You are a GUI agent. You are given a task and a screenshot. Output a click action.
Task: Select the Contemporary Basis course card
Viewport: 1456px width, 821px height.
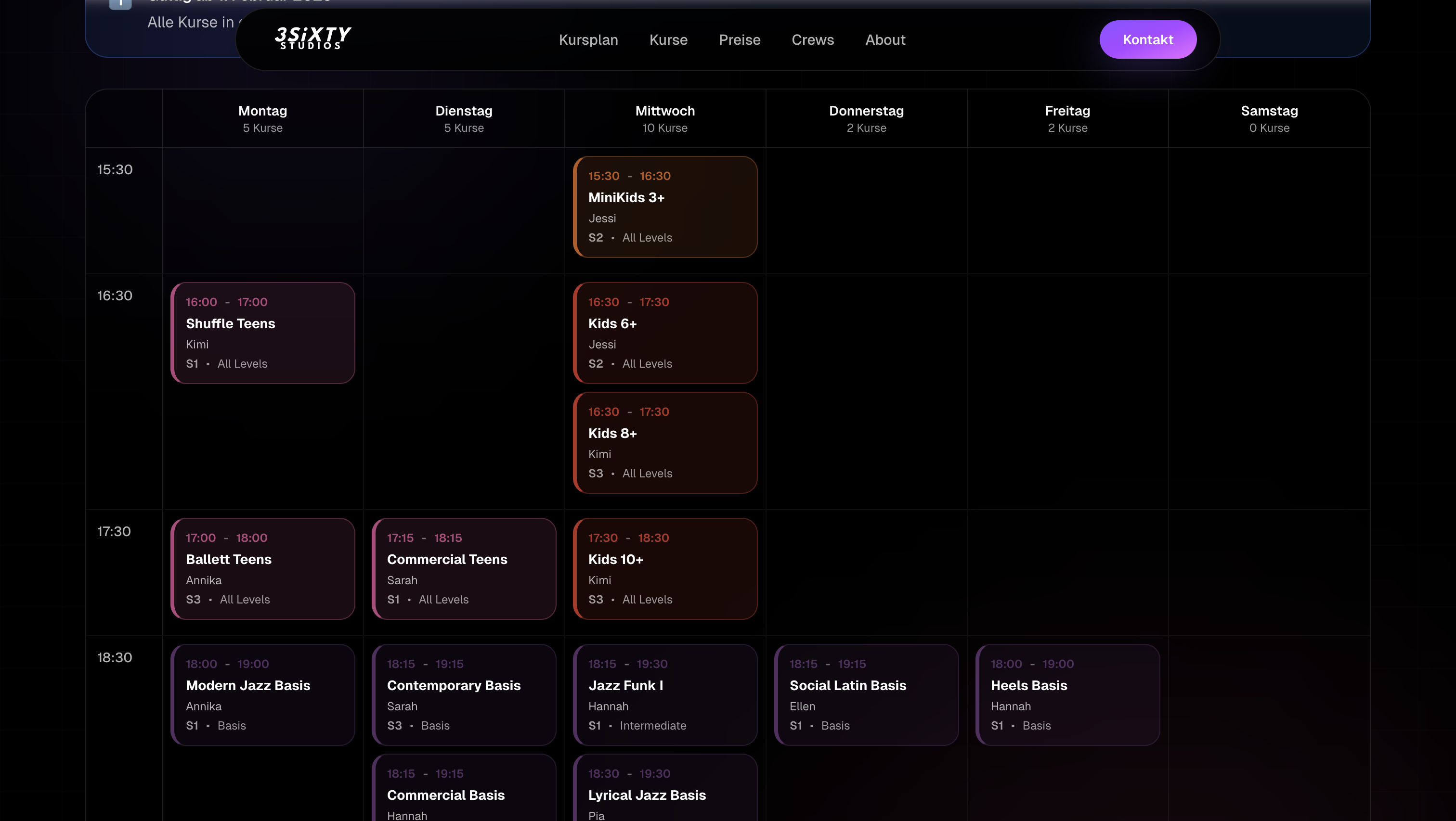pos(464,694)
